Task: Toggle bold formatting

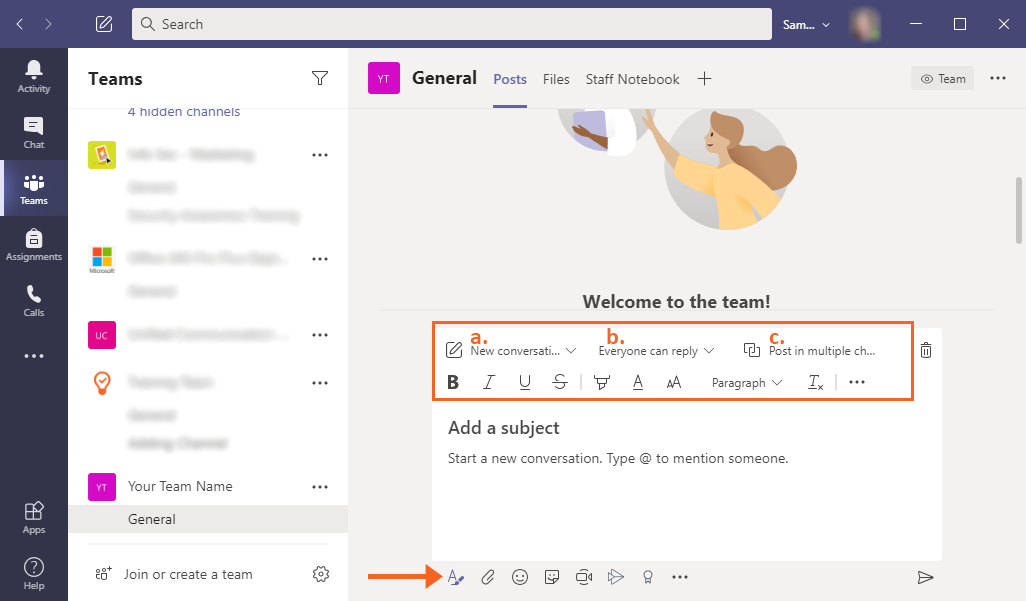Action: click(453, 382)
